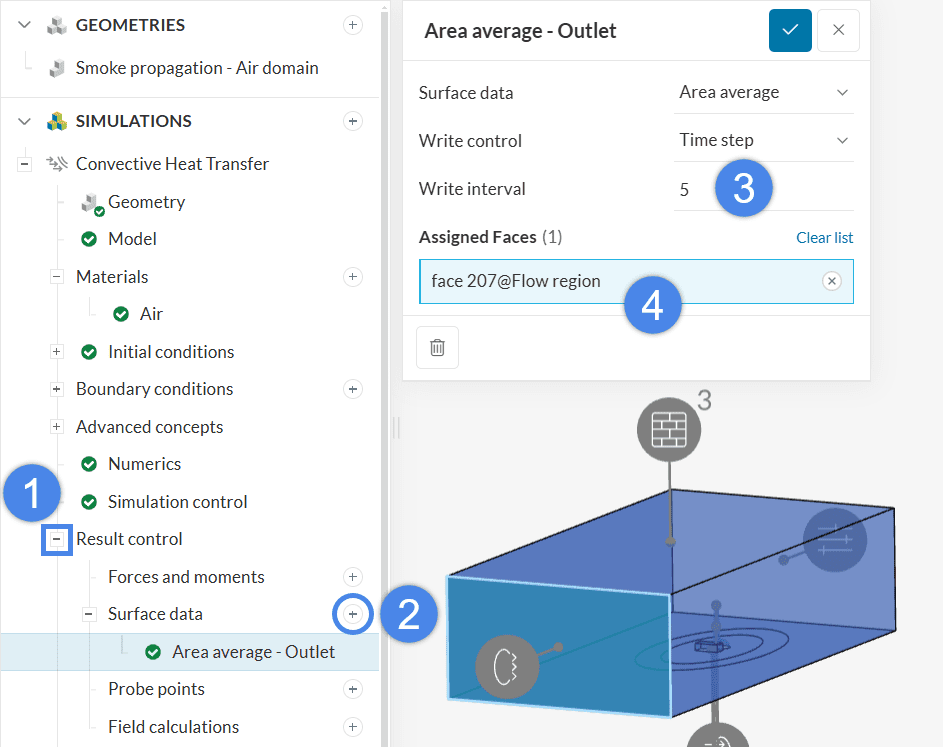Add a new Probe points item
Image resolution: width=943 pixels, height=747 pixels.
pyautogui.click(x=353, y=689)
